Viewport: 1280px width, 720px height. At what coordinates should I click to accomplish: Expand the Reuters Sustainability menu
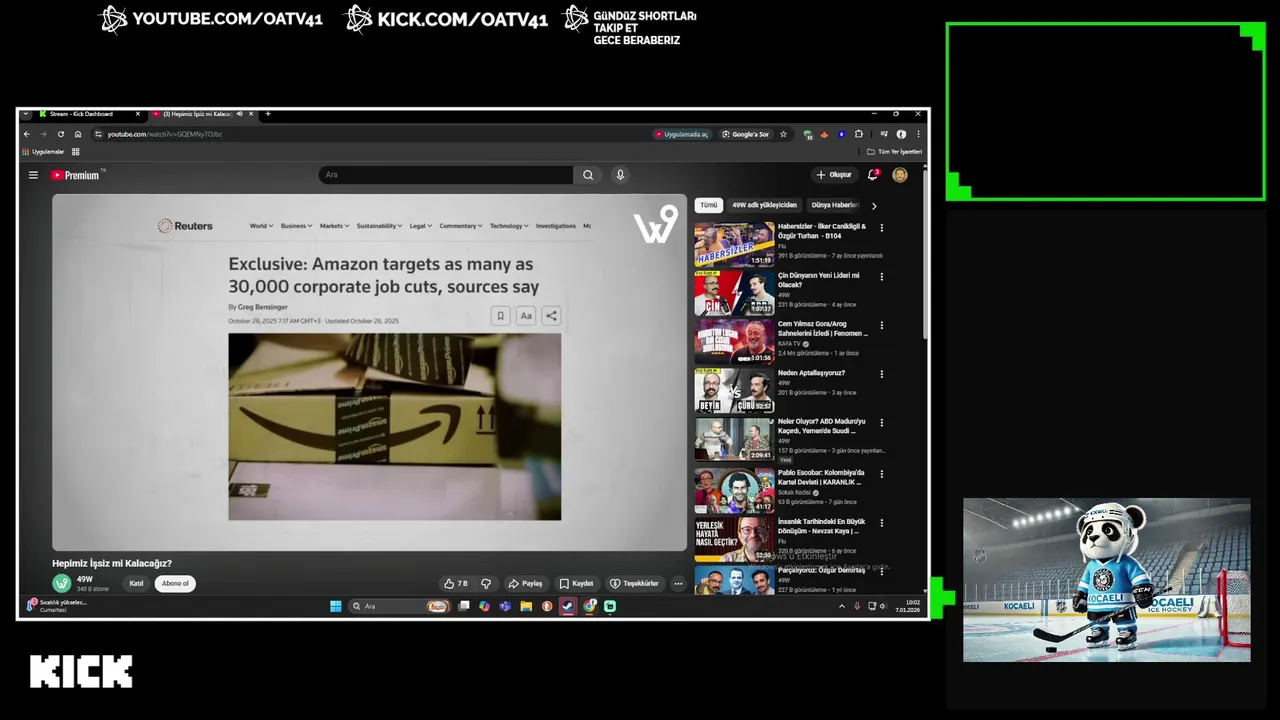pyautogui.click(x=380, y=226)
